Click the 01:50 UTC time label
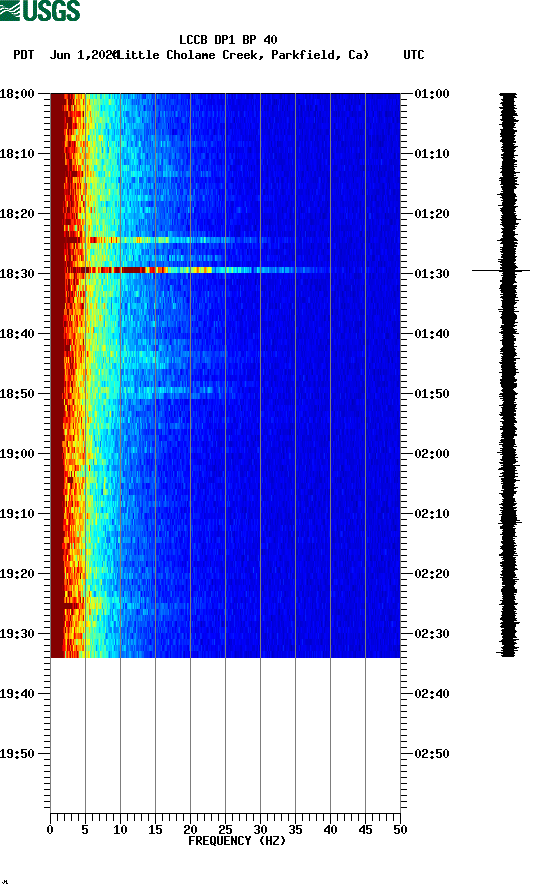 432,394
